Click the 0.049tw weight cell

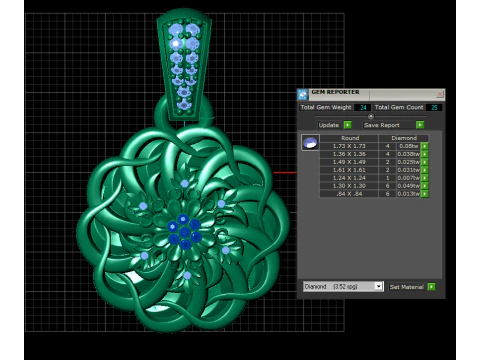pos(408,186)
